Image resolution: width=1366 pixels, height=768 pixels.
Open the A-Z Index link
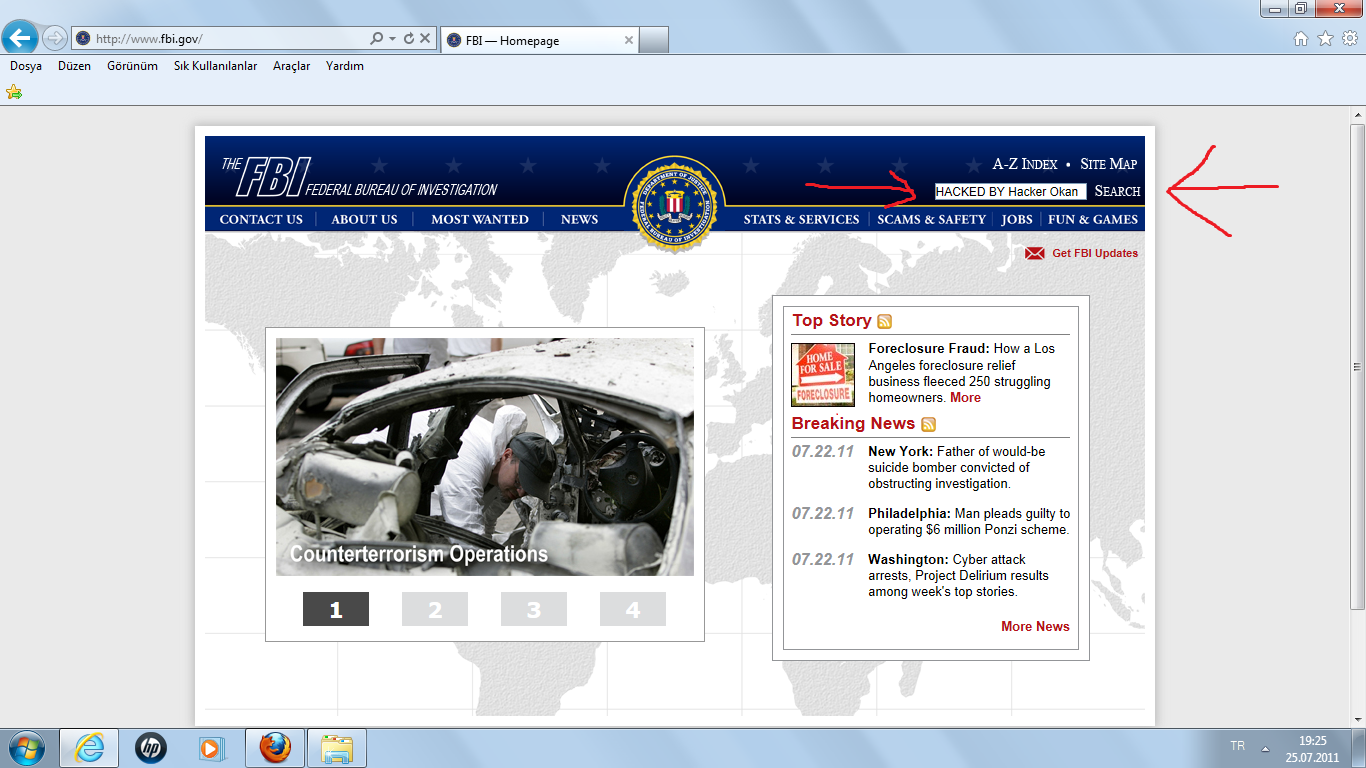coord(1024,164)
